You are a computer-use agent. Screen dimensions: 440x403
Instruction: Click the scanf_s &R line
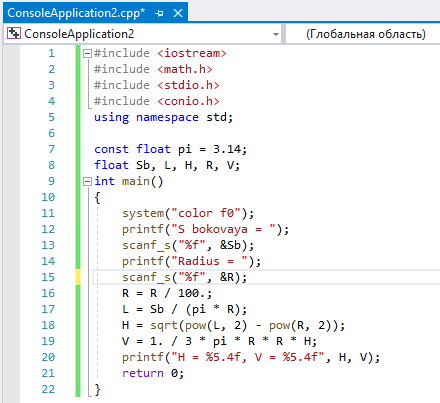[x=184, y=277]
